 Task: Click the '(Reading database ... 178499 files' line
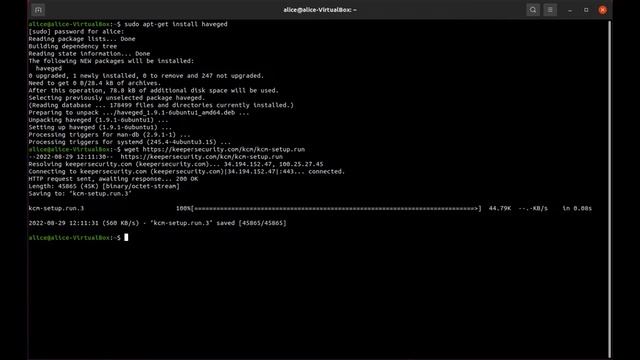161,105
